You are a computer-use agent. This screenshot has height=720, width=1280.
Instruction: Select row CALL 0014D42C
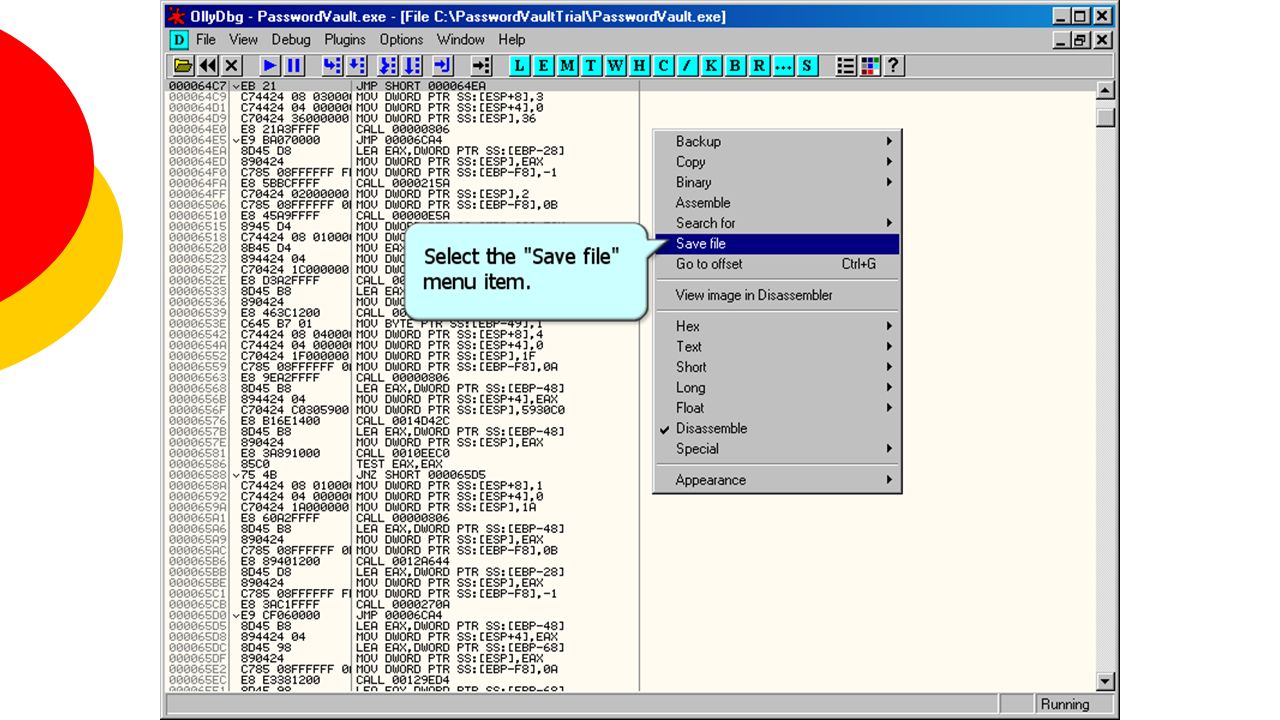pos(403,421)
